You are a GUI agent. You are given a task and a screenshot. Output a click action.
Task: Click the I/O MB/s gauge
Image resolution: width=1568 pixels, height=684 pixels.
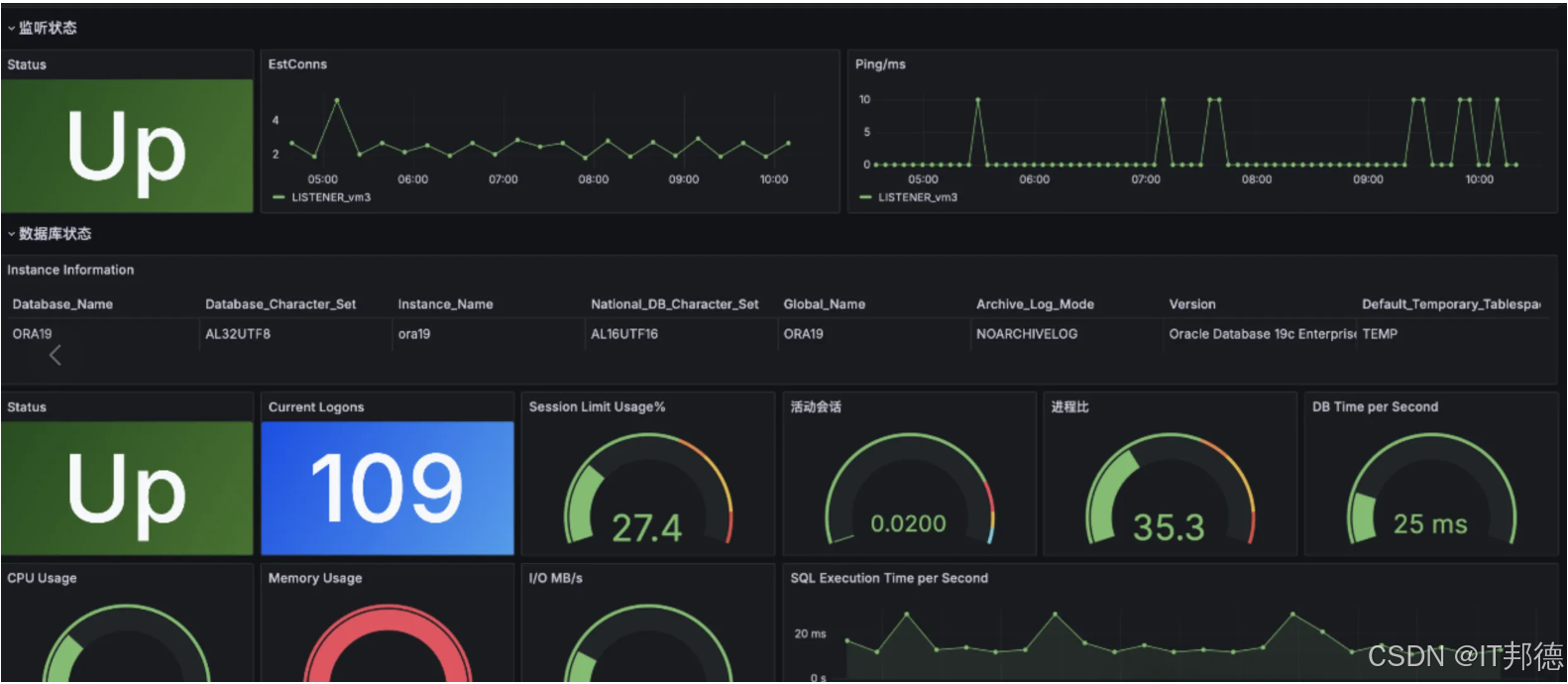click(x=647, y=644)
